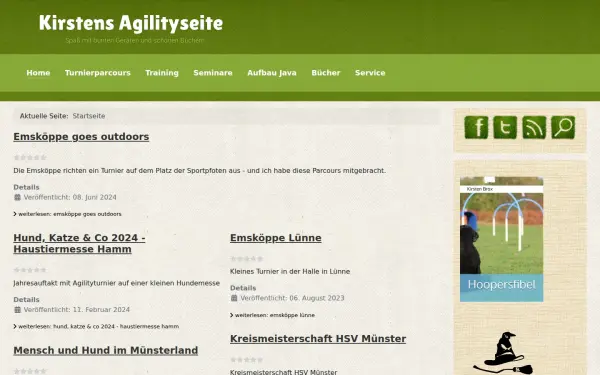Open the Service menu
Image resolution: width=600 pixels, height=375 pixels.
pos(370,73)
